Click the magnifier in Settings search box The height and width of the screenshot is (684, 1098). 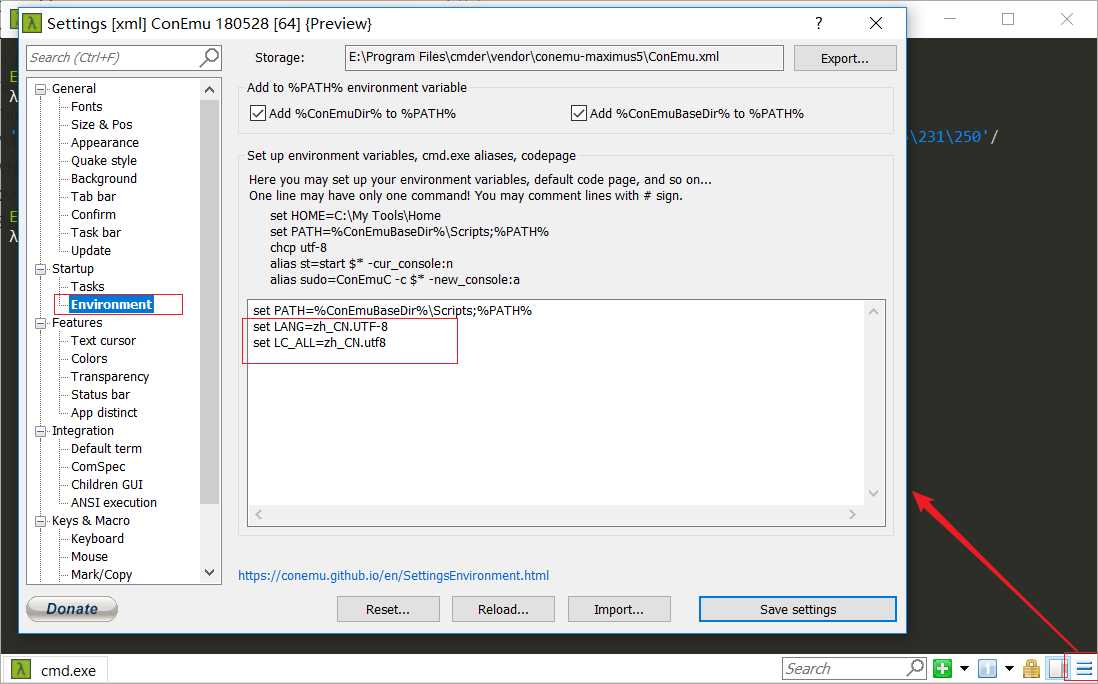tap(209, 57)
